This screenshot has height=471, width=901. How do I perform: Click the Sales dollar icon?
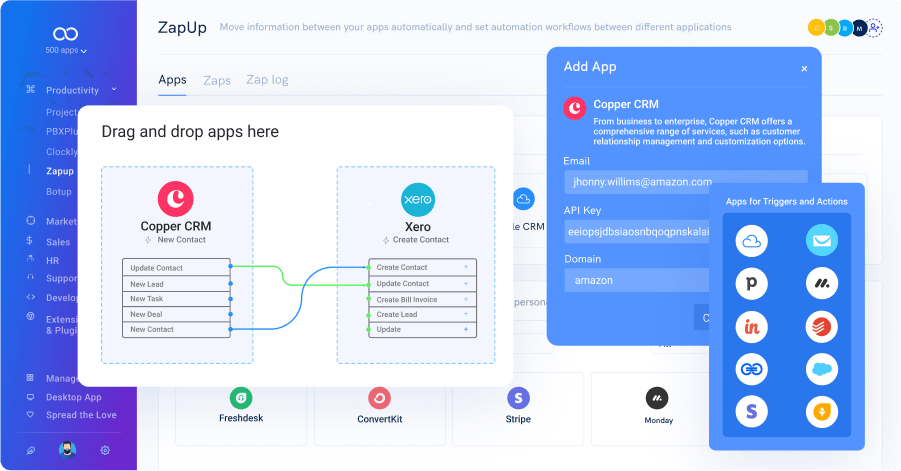(30, 241)
